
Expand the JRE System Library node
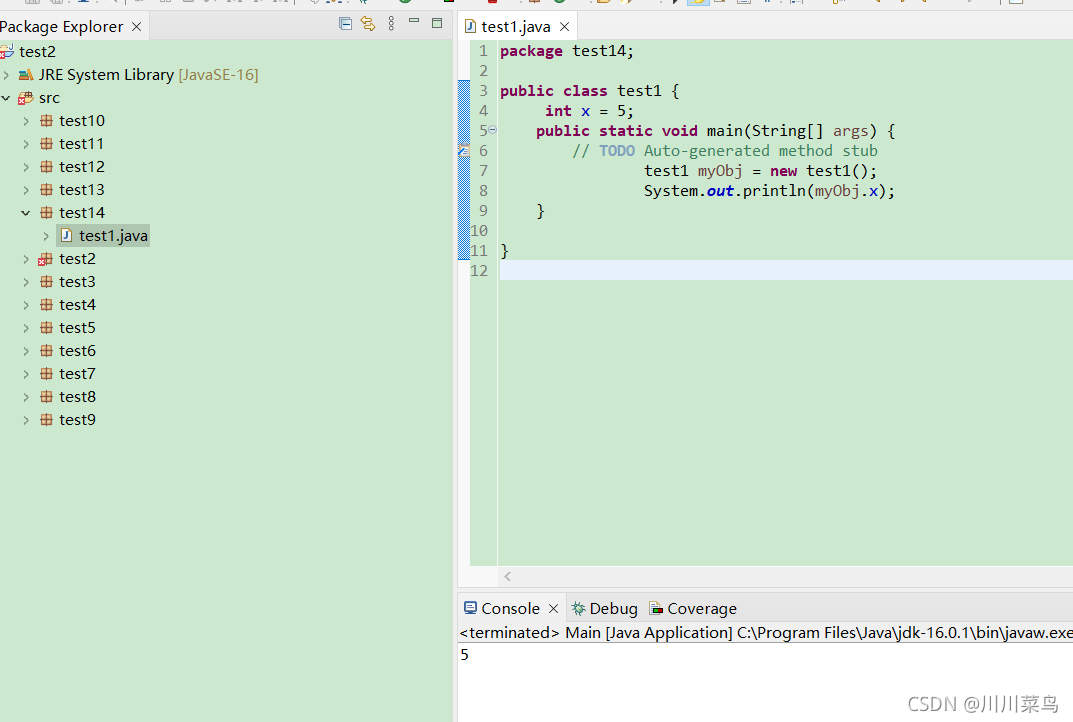(6, 75)
